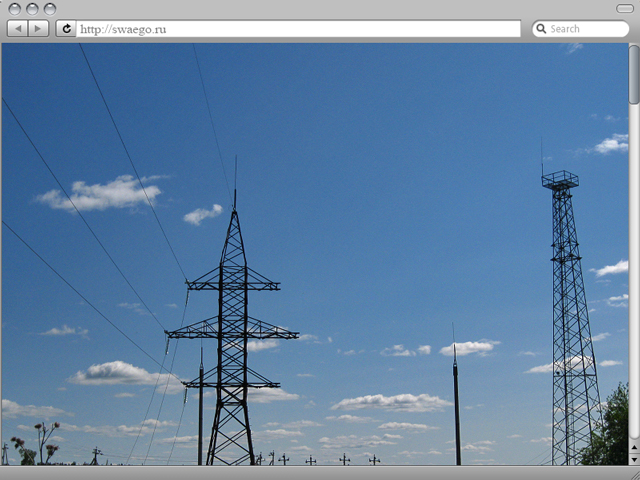The width and height of the screenshot is (640, 480).
Task: Go back with the left arrow button
Action: point(18,29)
